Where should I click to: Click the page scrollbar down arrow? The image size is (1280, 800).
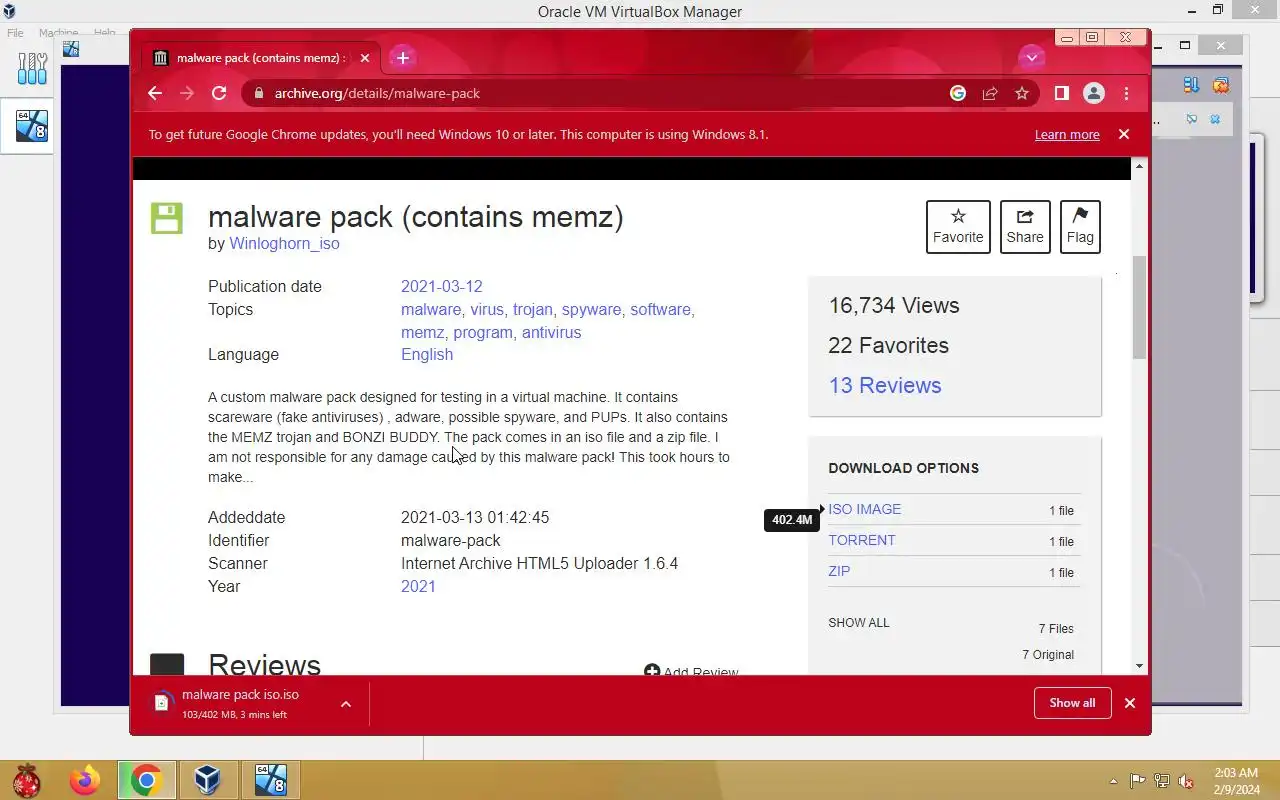click(x=1140, y=666)
